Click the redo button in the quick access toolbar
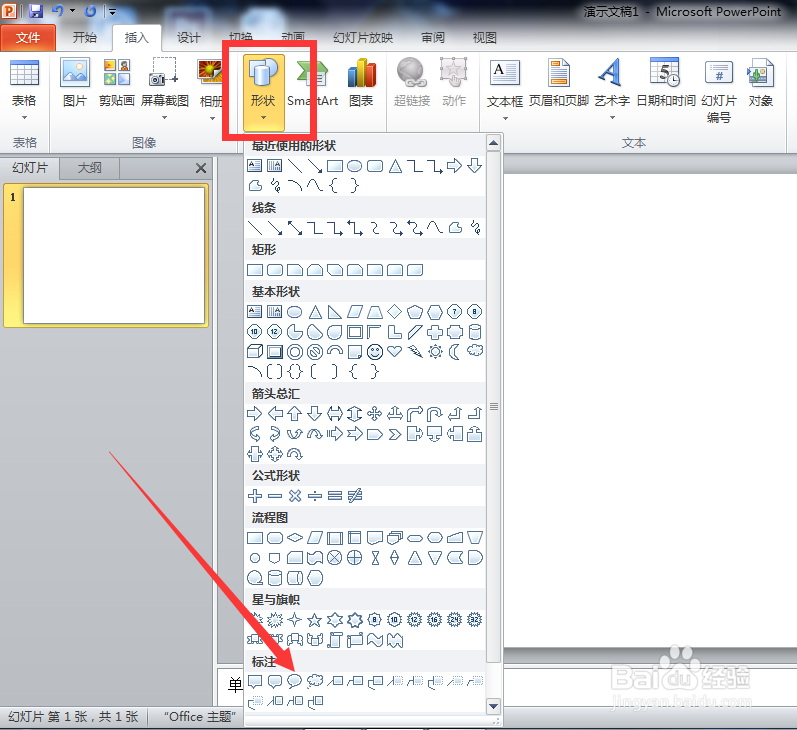The width and height of the screenshot is (797, 730). [x=90, y=11]
